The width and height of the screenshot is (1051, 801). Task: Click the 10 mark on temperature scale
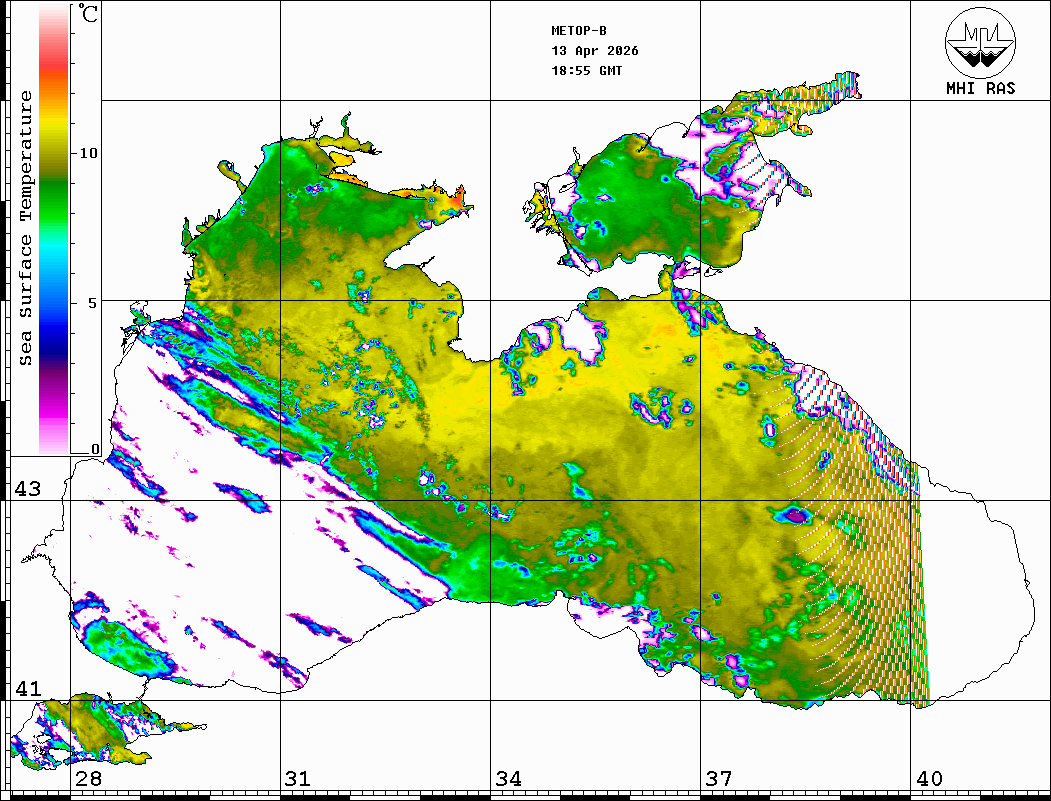click(x=89, y=153)
